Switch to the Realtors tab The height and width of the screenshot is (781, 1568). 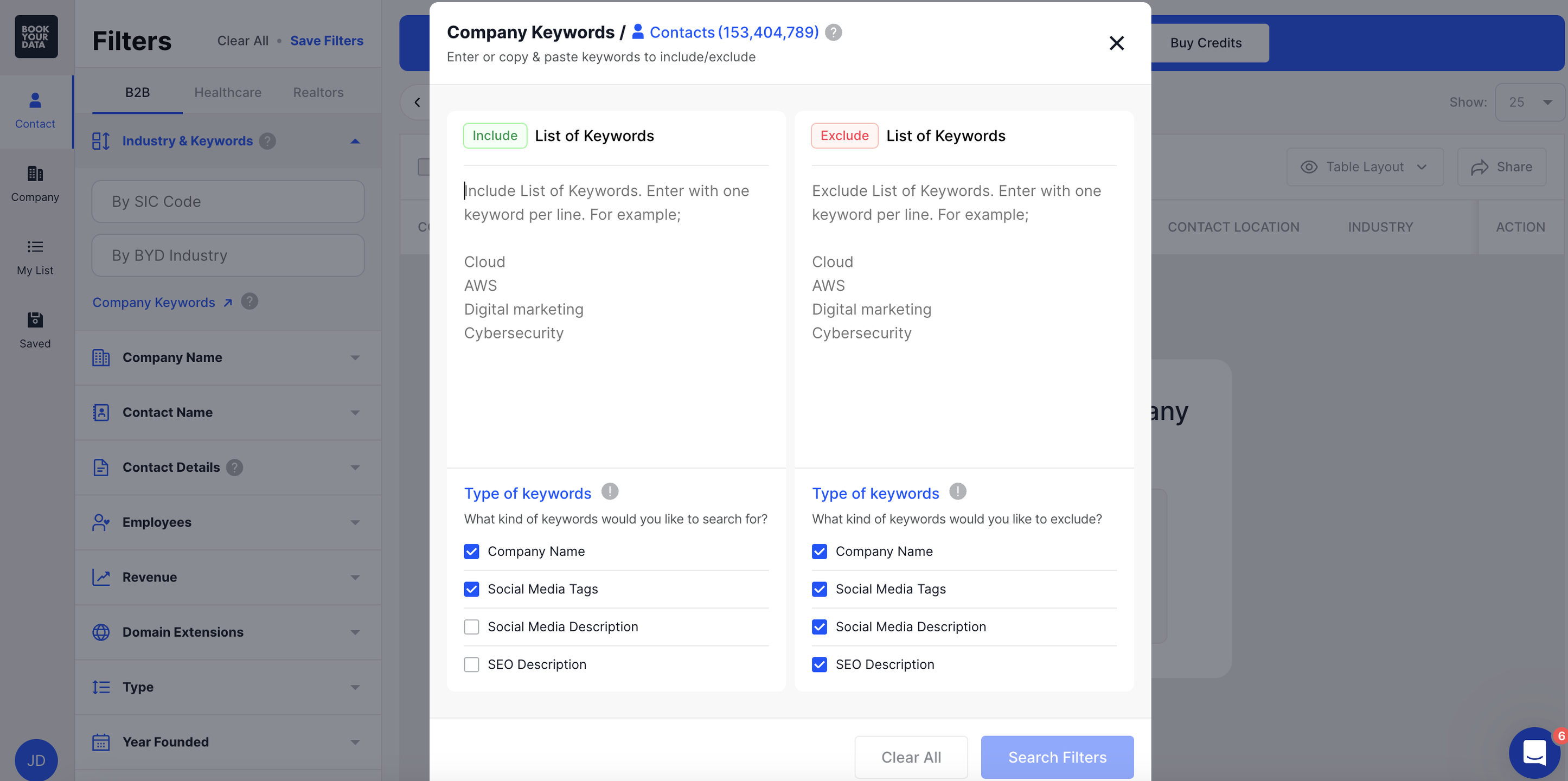[318, 93]
